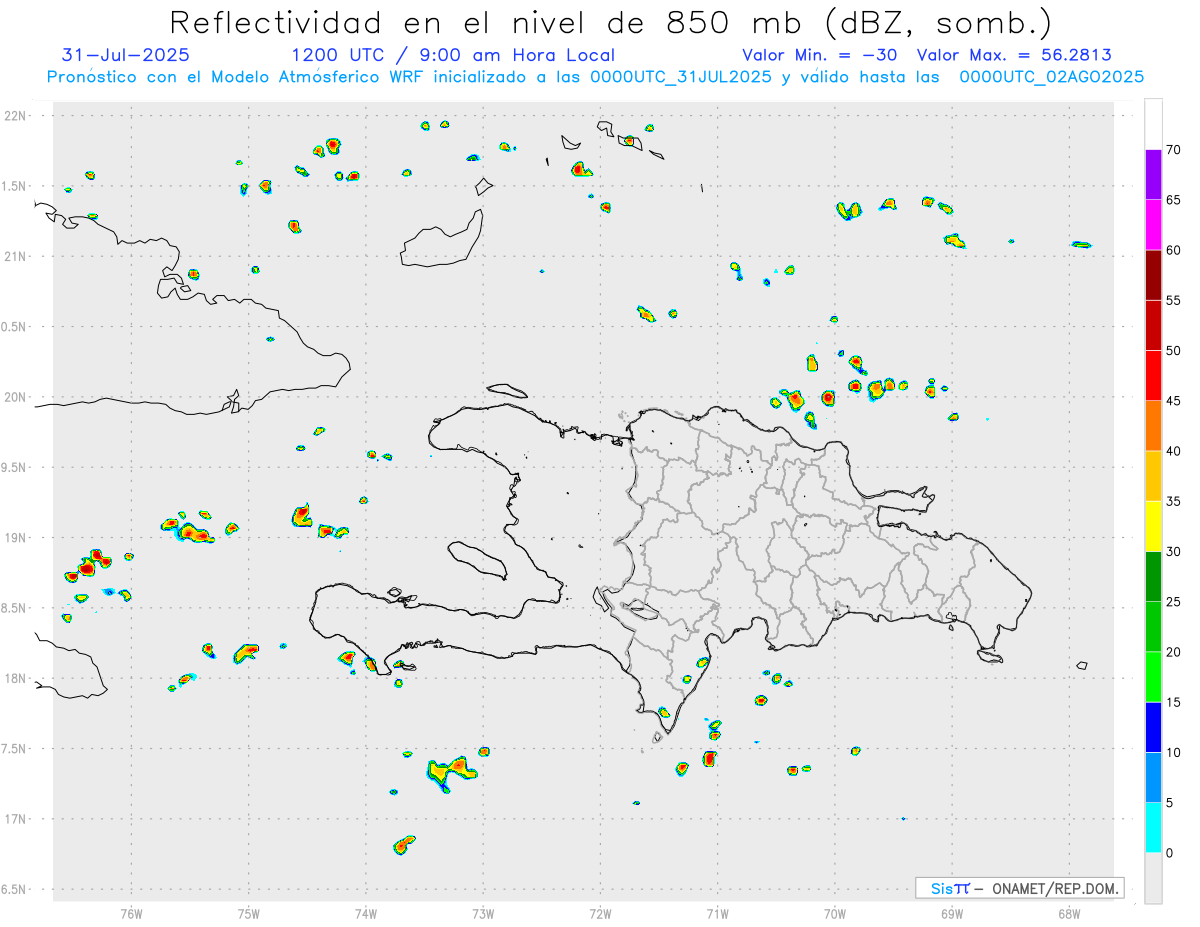
Task: Click the 'Valor Max. = 56.2813' text
Action: point(1013,55)
